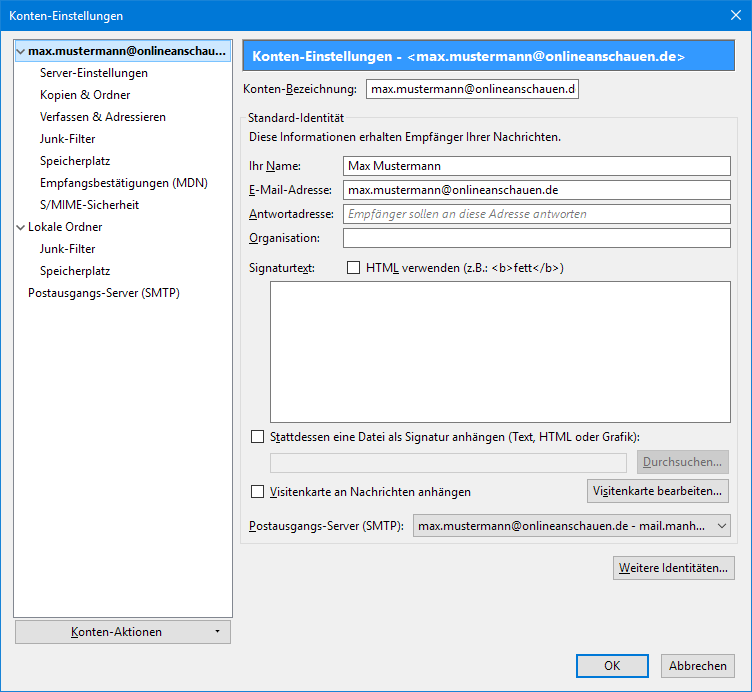This screenshot has height=692, width=752.
Task: Toggle 'Visitenkarte an Nachrichten anhängen' checkbox
Action: 258,492
